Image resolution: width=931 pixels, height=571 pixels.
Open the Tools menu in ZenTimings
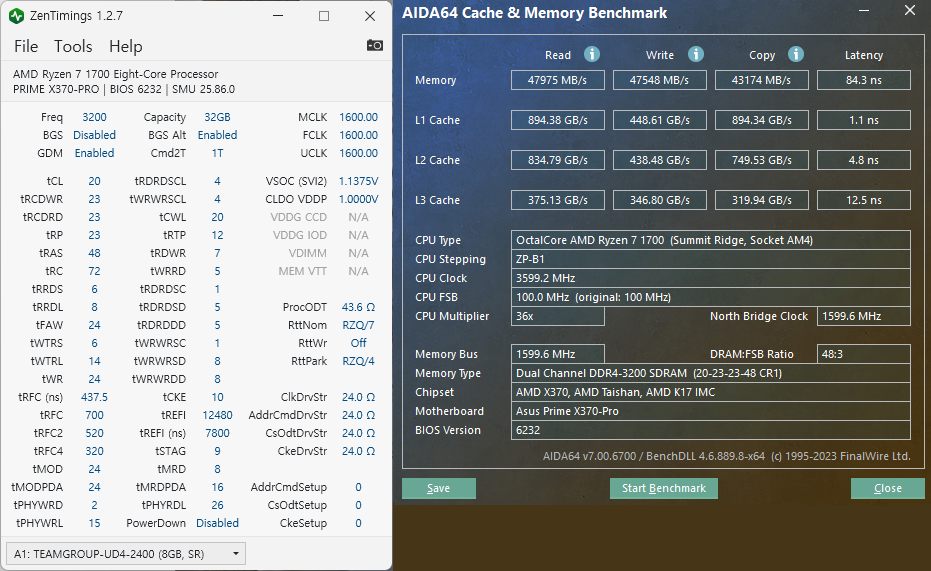click(x=73, y=46)
